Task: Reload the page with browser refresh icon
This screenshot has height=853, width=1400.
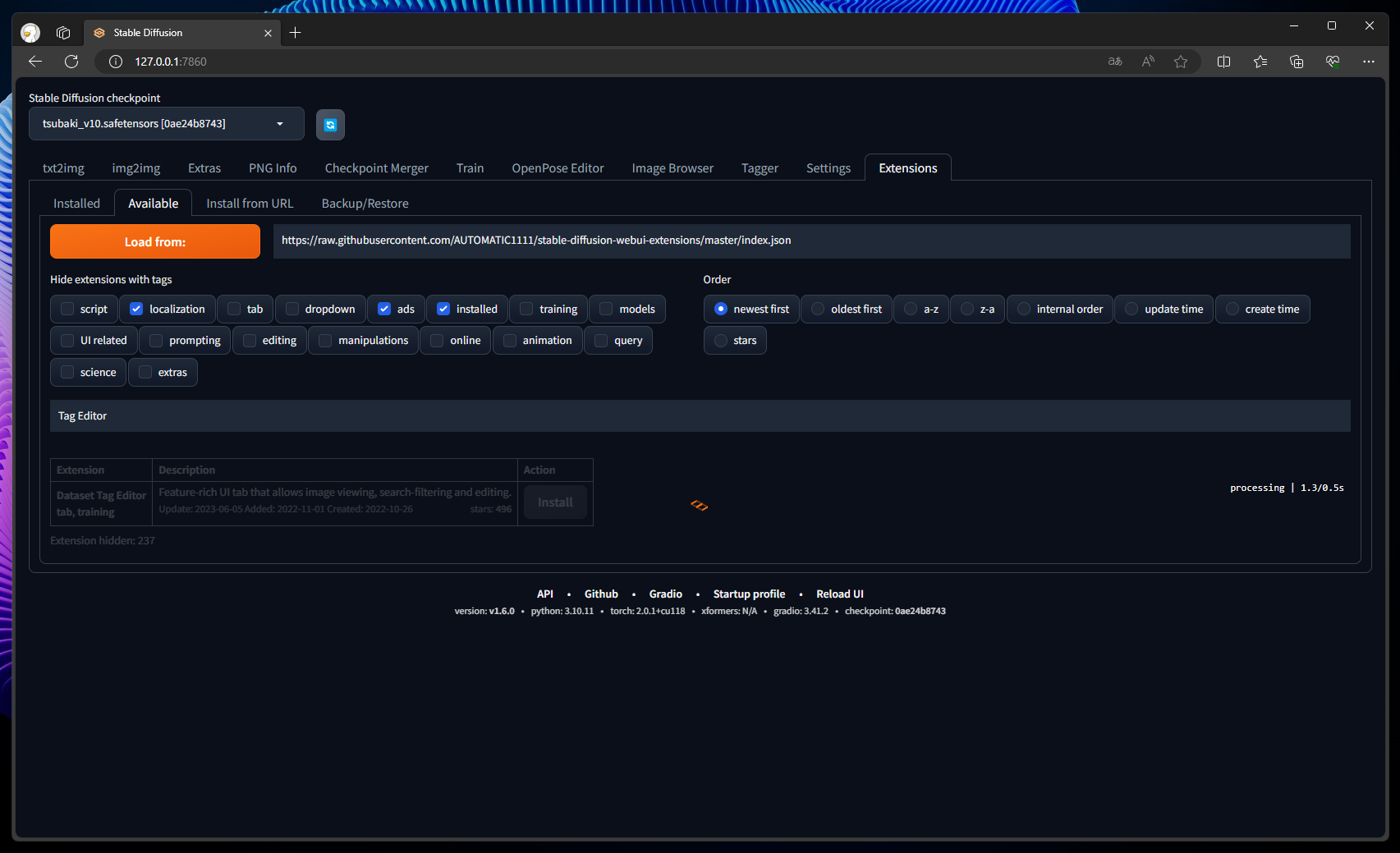Action: pyautogui.click(x=71, y=62)
